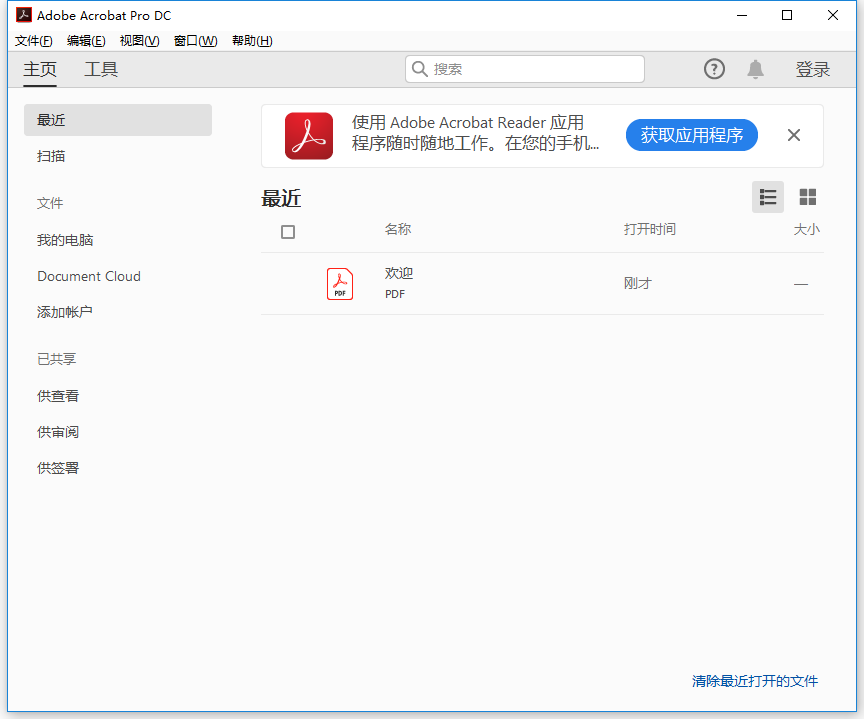Minimize the Acrobat window
The height and width of the screenshot is (719, 864).
pyautogui.click(x=742, y=15)
